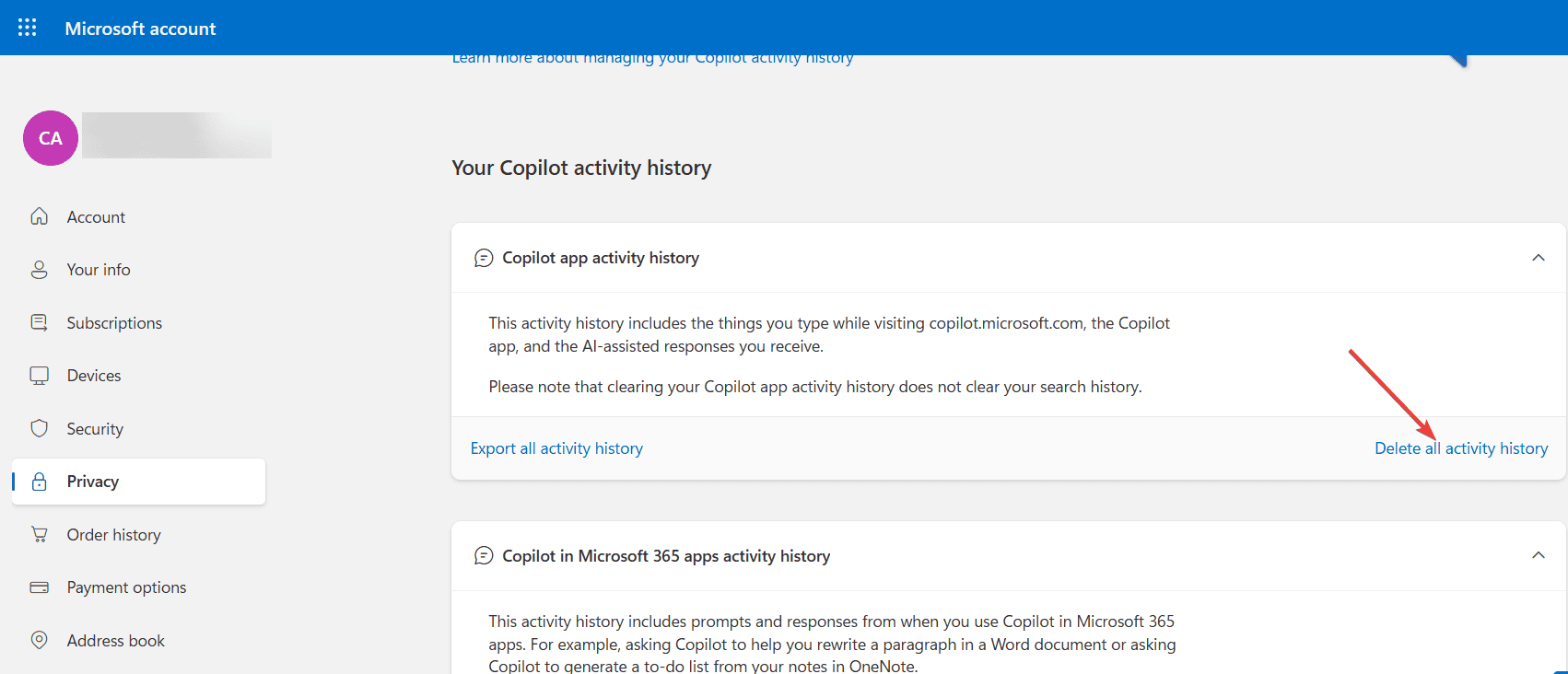This screenshot has height=674, width=1568.
Task: Click Export all activity history link
Action: (x=556, y=448)
